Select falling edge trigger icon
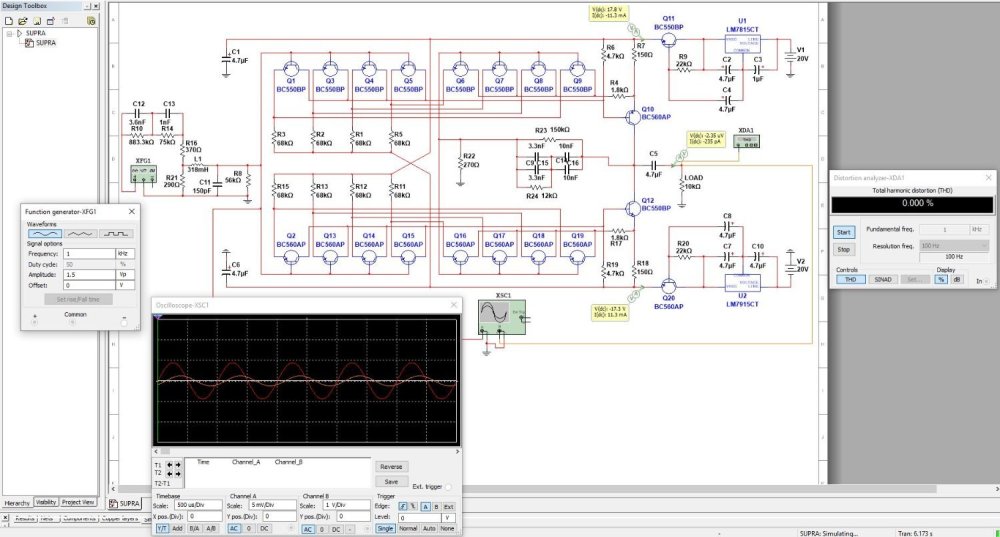Screen dimensions: 1000x537 412,506
